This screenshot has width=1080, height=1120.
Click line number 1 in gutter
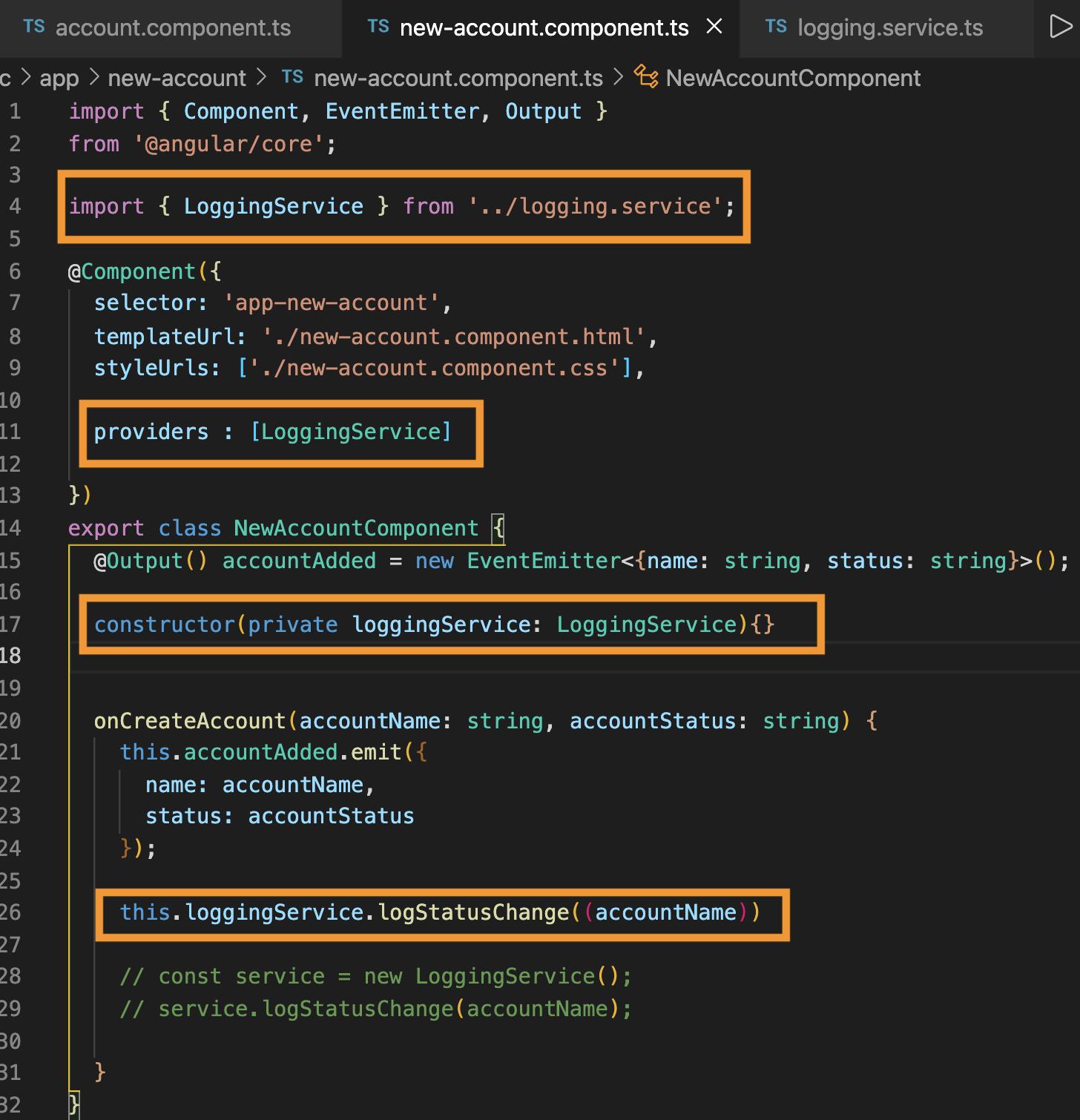click(x=15, y=111)
